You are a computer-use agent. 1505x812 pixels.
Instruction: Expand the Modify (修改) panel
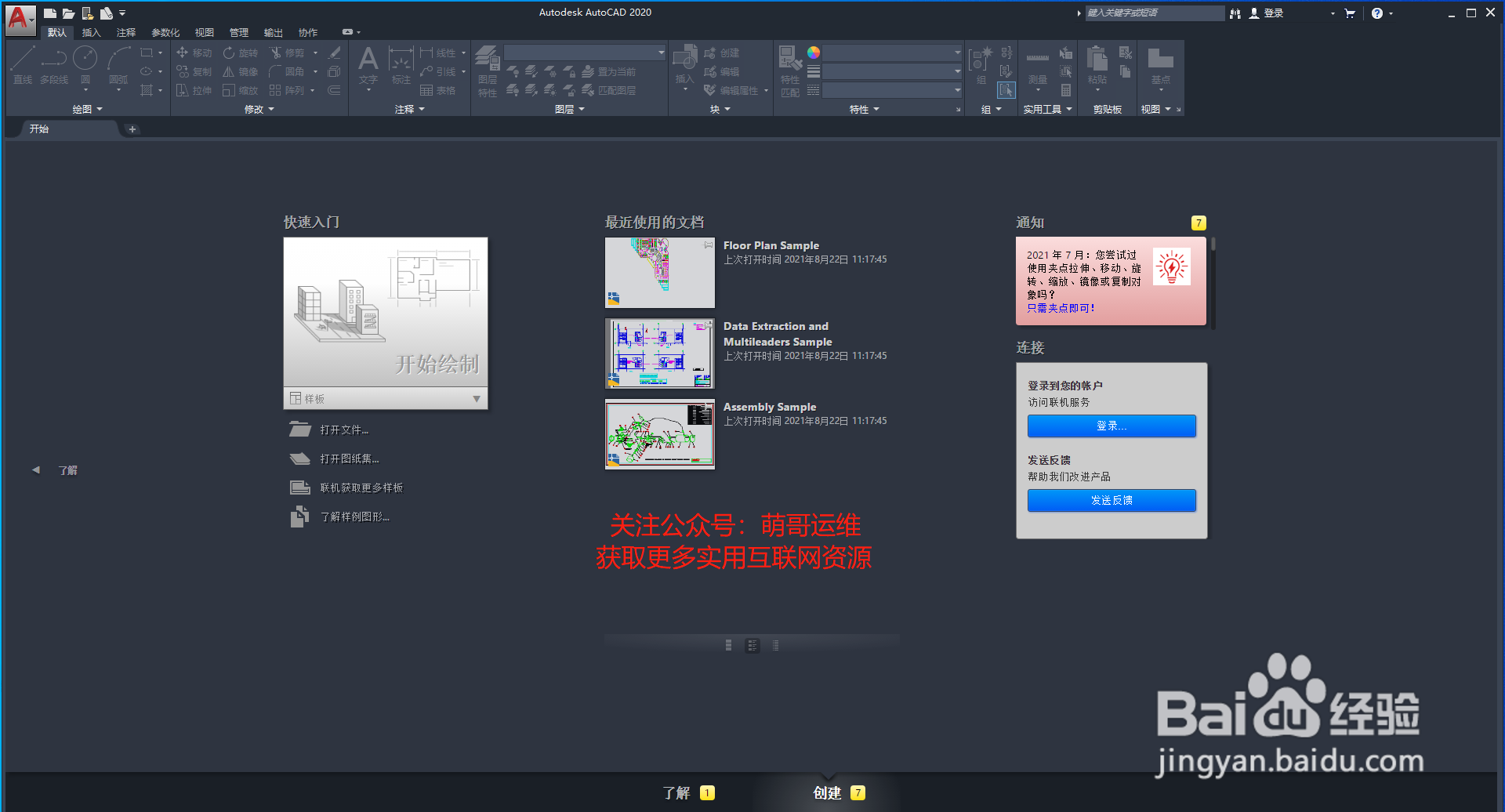point(259,109)
